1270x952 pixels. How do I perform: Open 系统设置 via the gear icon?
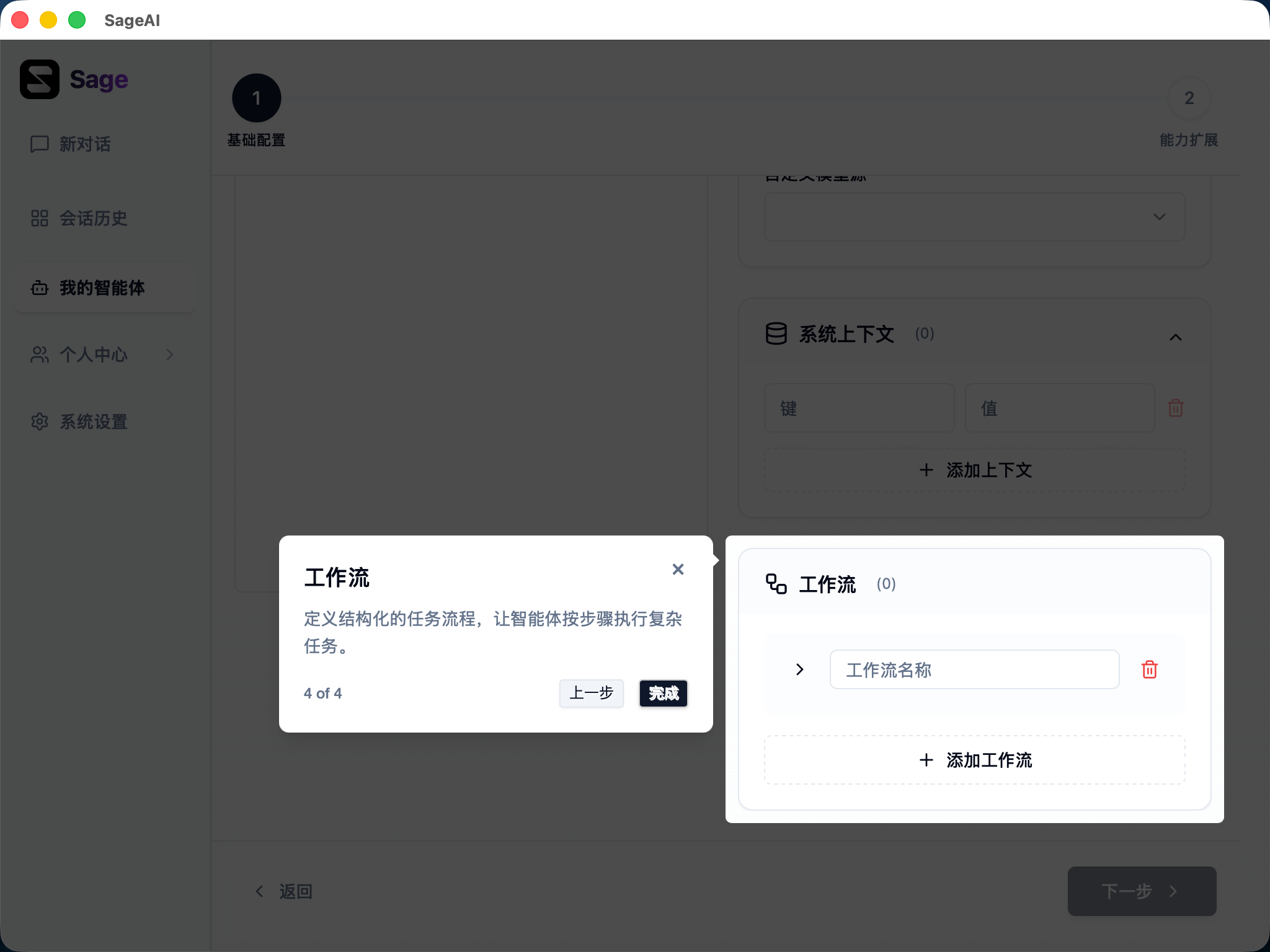[x=38, y=421]
